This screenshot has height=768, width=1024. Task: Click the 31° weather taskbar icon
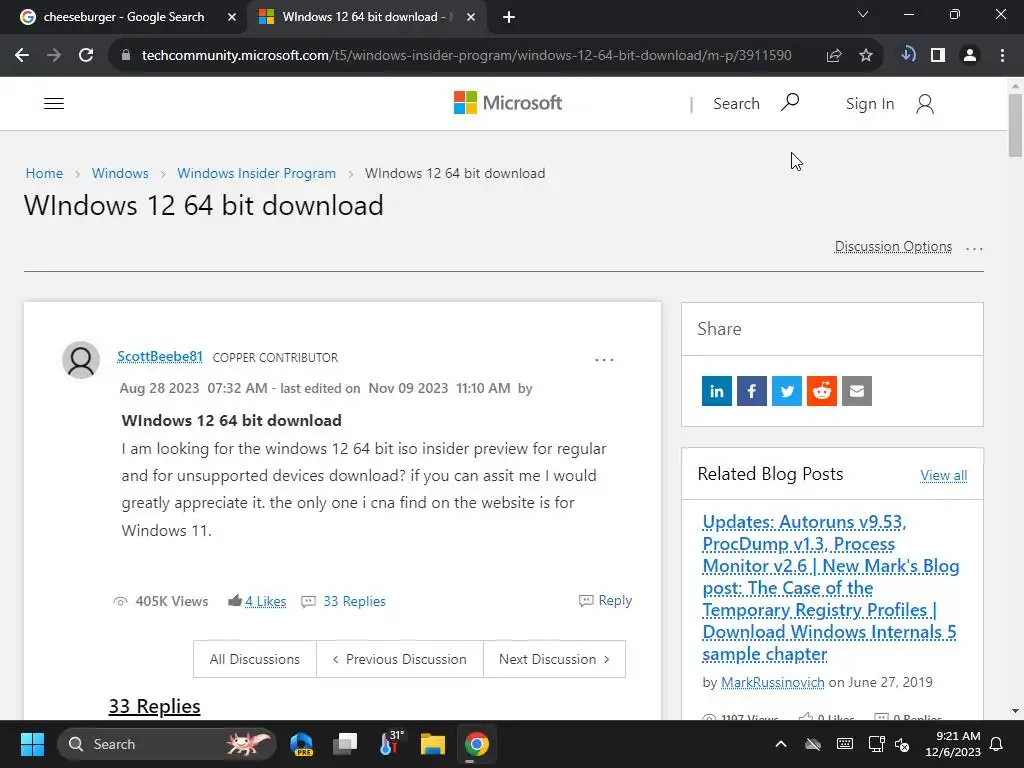coord(391,743)
